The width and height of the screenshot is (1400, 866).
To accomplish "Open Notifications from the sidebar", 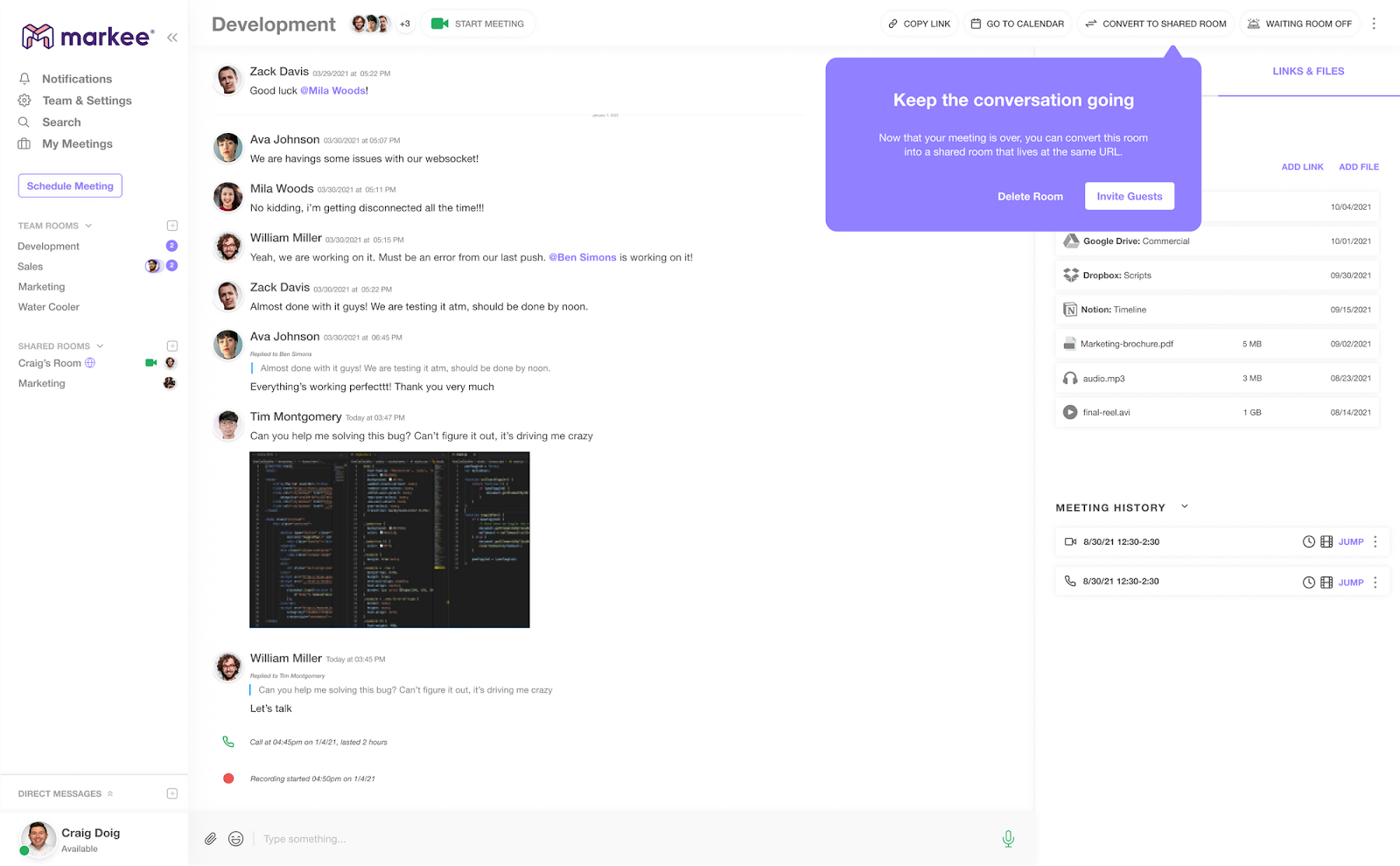I will pos(77,79).
